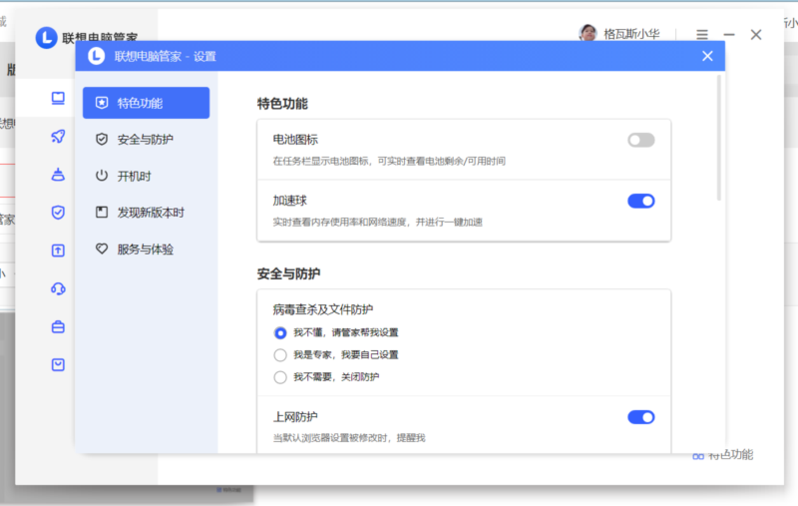Select radio option 我不懂，请管家帮我设置

281,333
